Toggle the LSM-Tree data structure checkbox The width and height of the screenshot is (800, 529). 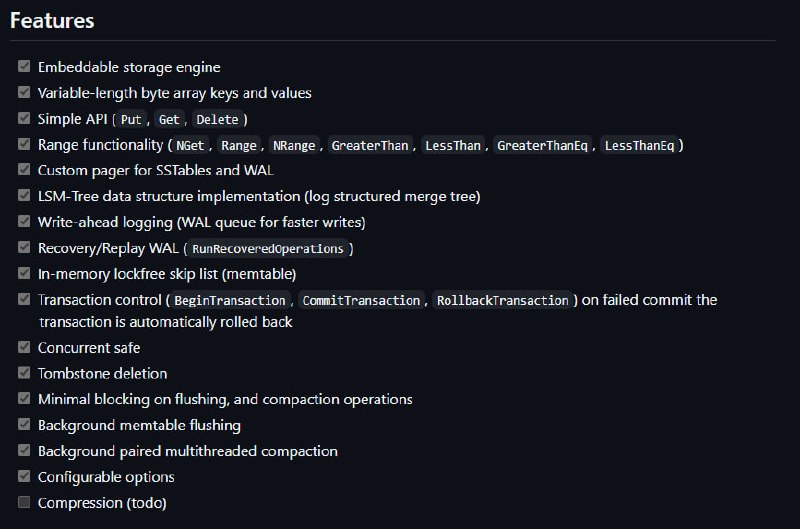tap(24, 195)
